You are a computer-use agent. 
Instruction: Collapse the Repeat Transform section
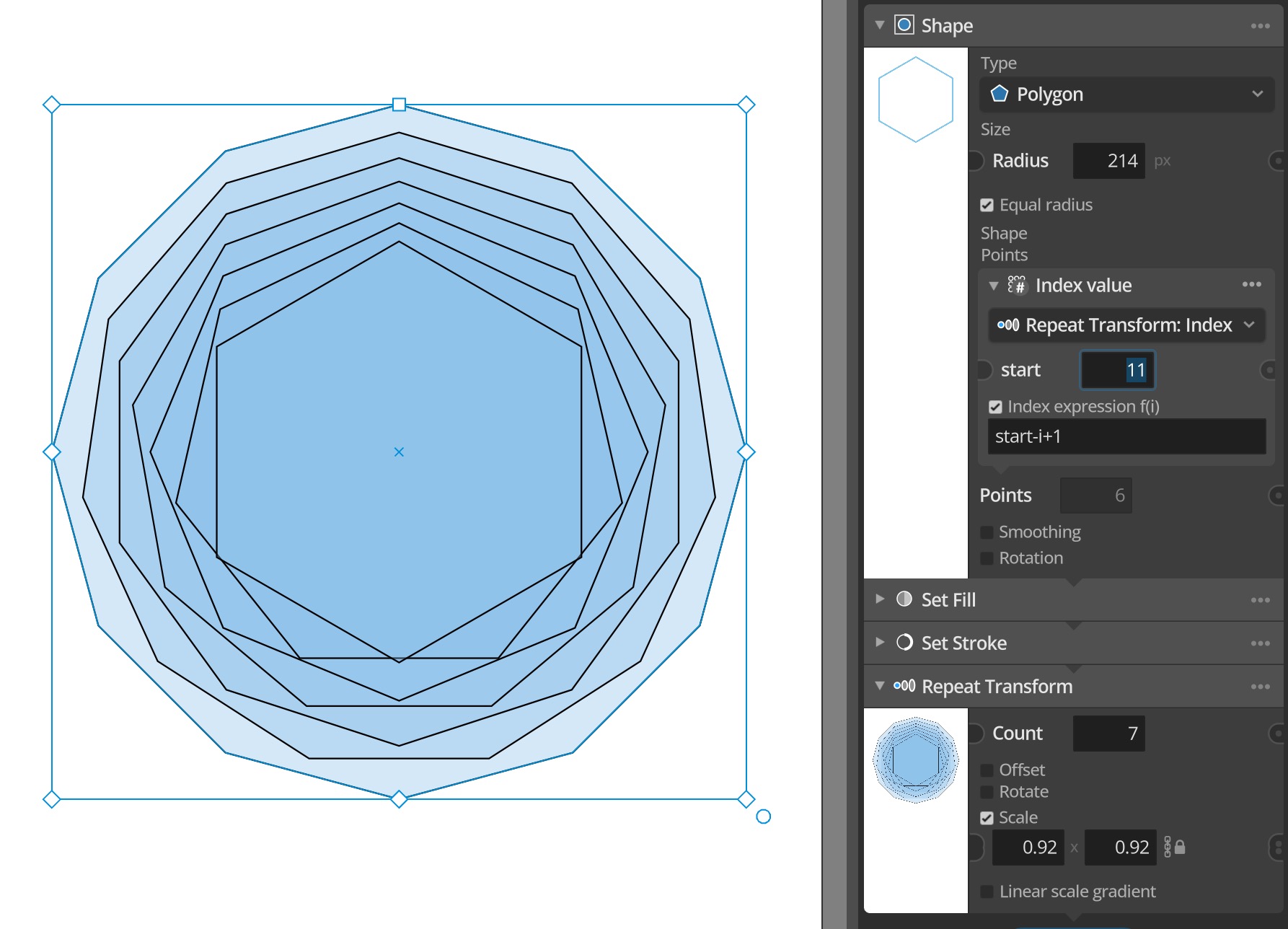pyautogui.click(x=880, y=686)
